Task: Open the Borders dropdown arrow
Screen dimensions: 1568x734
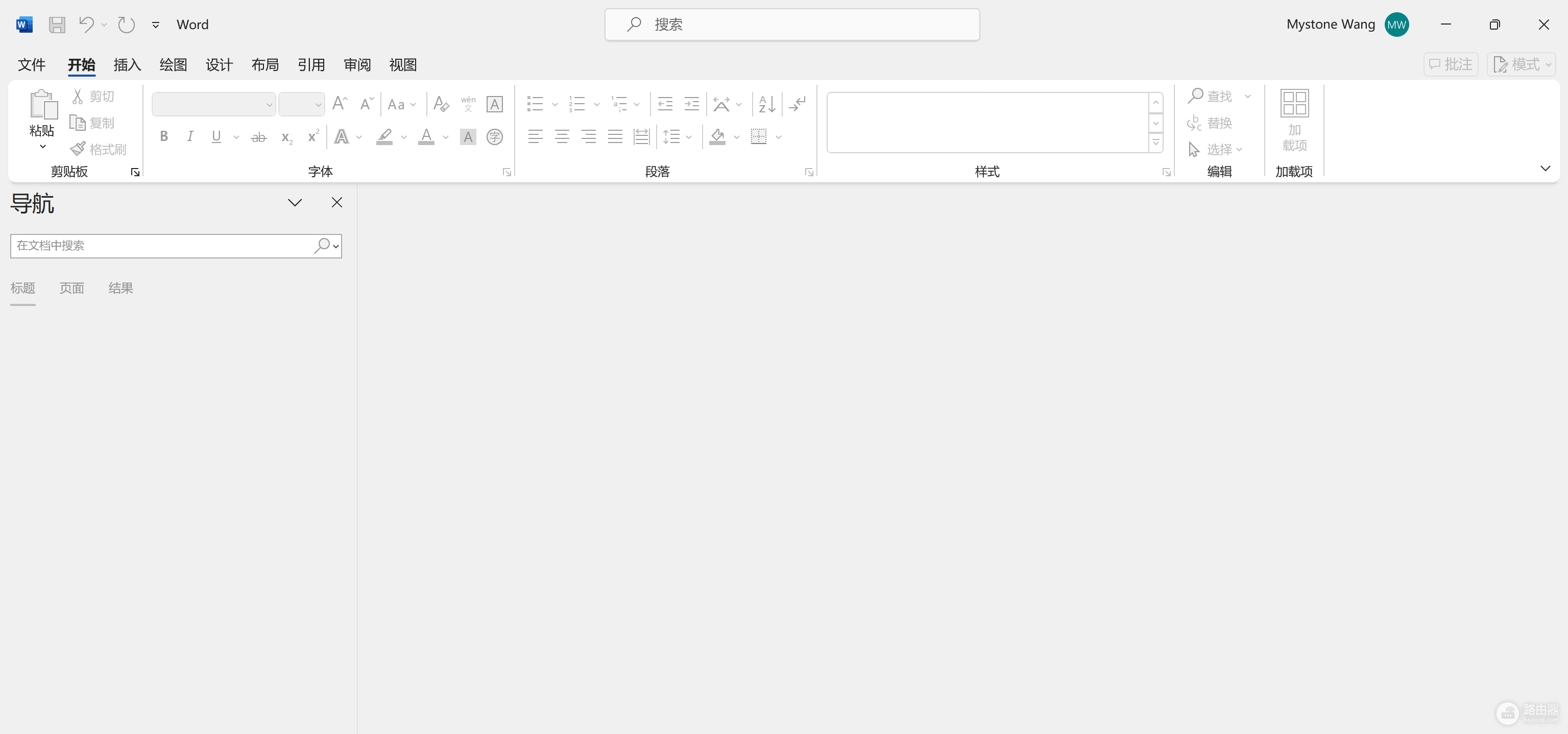Action: 779,137
